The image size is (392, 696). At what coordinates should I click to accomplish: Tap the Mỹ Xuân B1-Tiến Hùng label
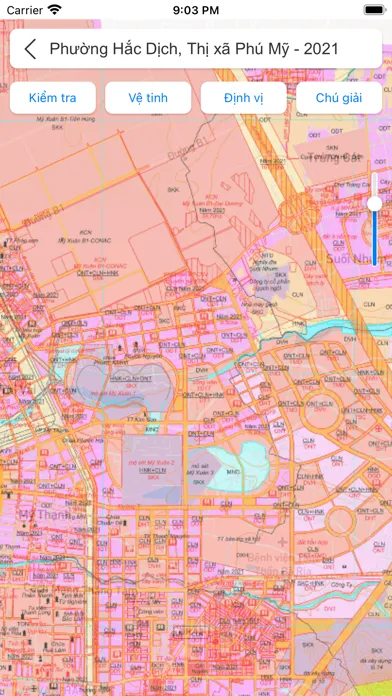[x=66, y=119]
